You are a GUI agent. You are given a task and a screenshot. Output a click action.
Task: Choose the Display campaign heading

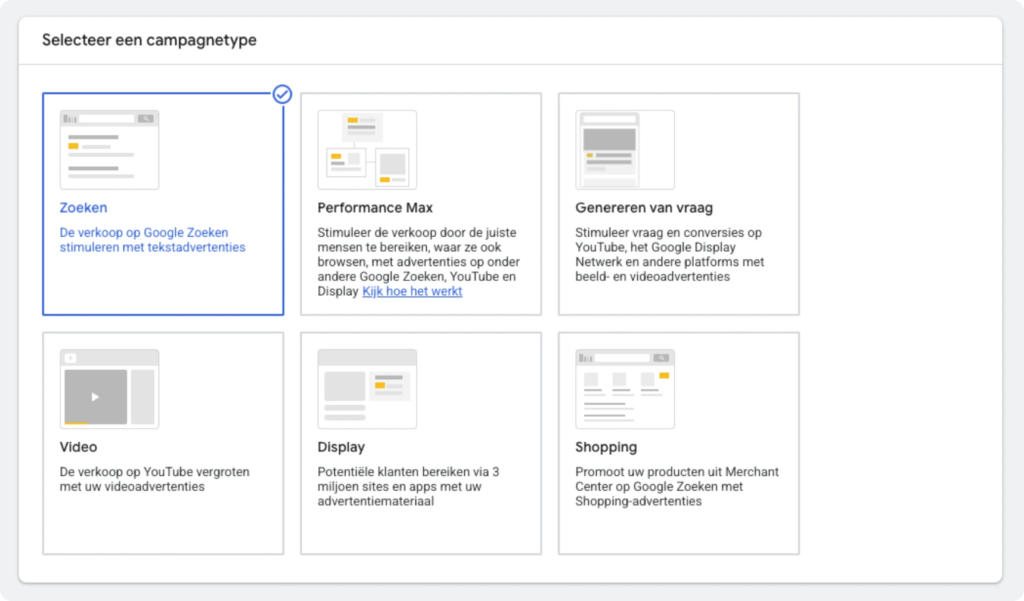[341, 447]
